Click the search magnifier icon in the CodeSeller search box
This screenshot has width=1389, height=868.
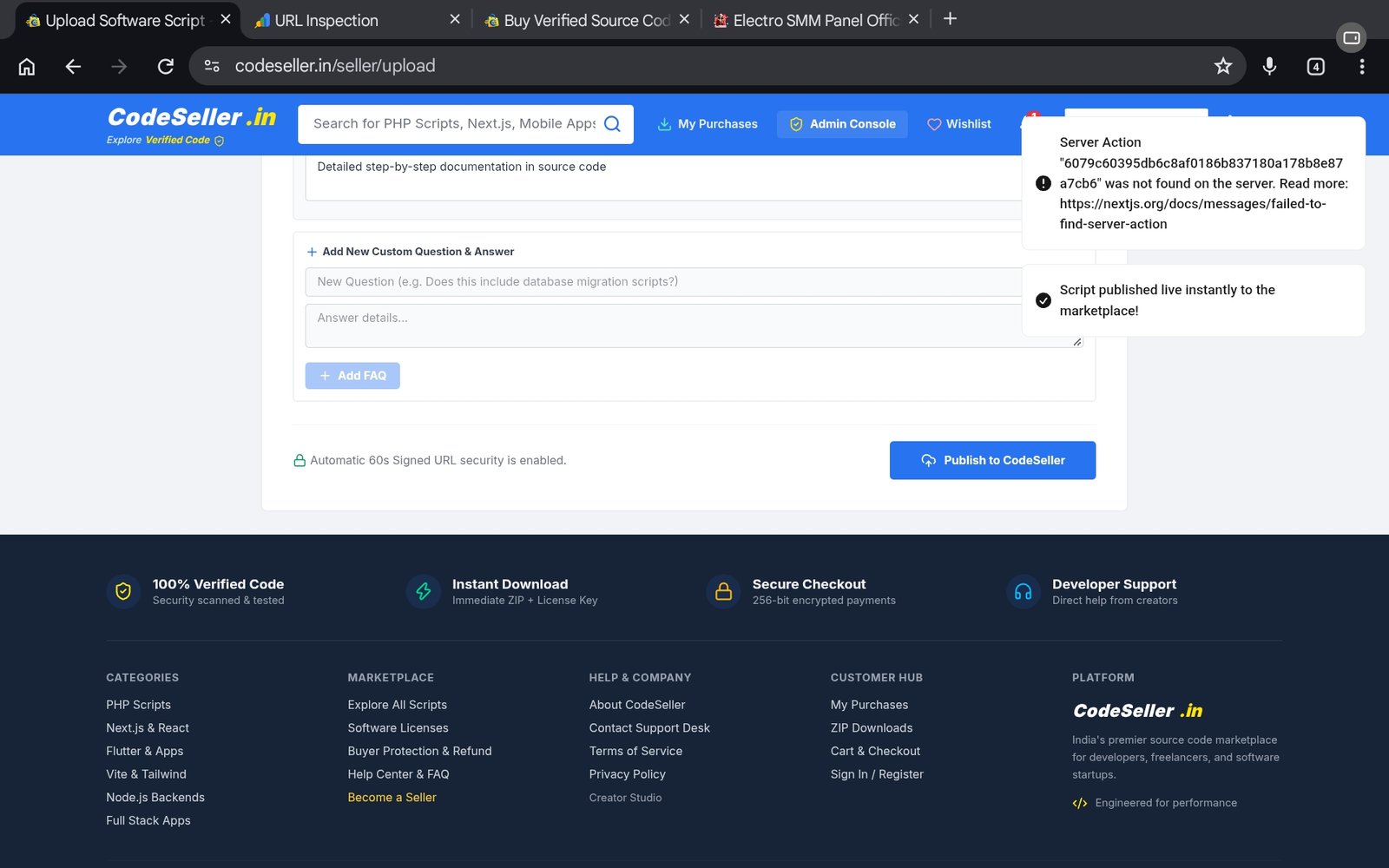[x=612, y=123]
